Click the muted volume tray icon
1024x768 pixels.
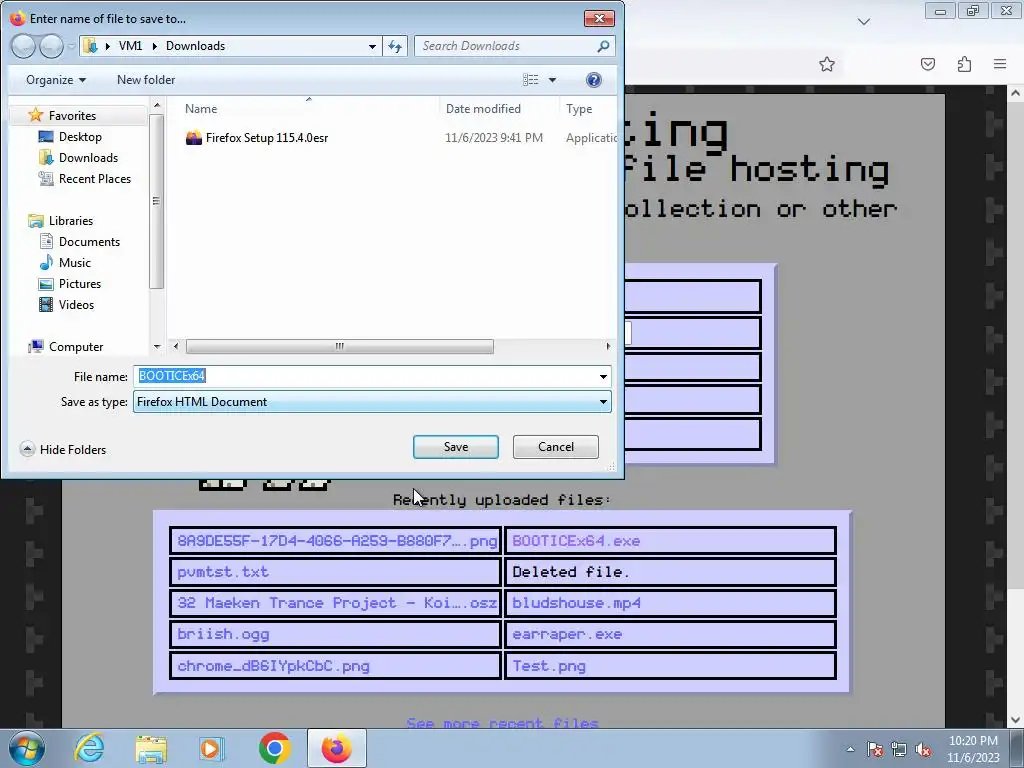(x=923, y=749)
